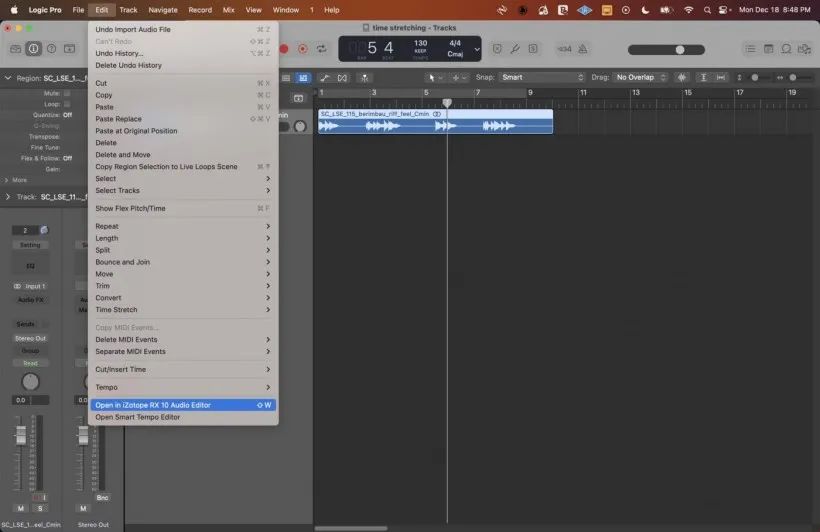Toggle Show Automation icon
This screenshot has height=532, width=820.
coord(324,78)
